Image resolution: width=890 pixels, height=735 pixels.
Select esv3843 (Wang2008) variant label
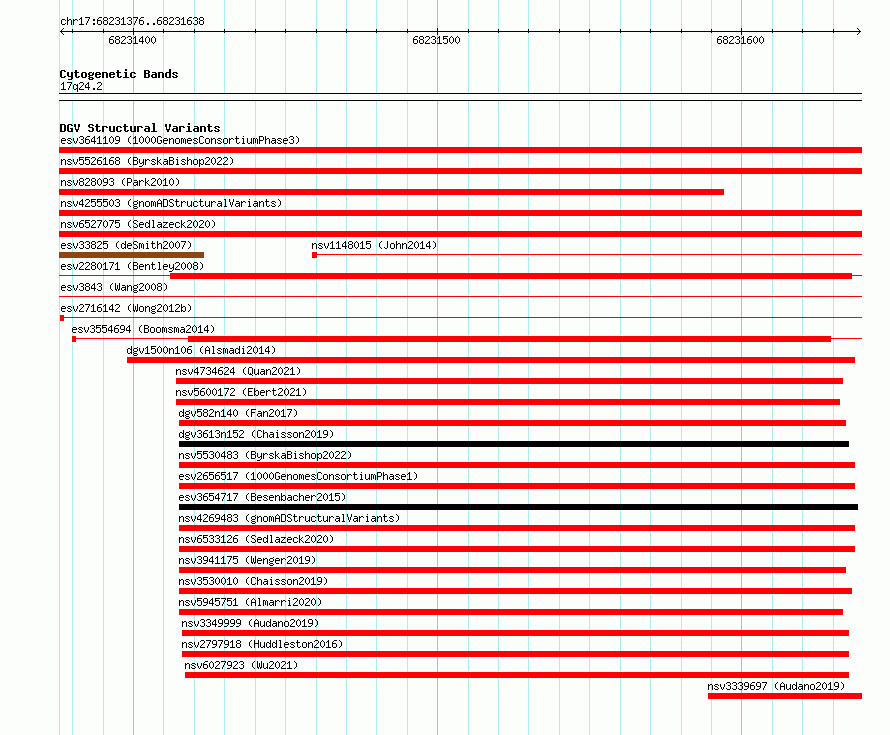(114, 287)
